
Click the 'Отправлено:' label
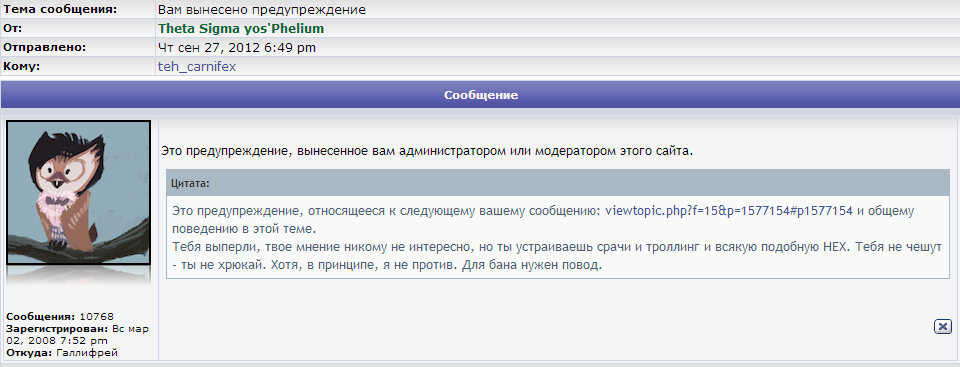(x=44, y=47)
